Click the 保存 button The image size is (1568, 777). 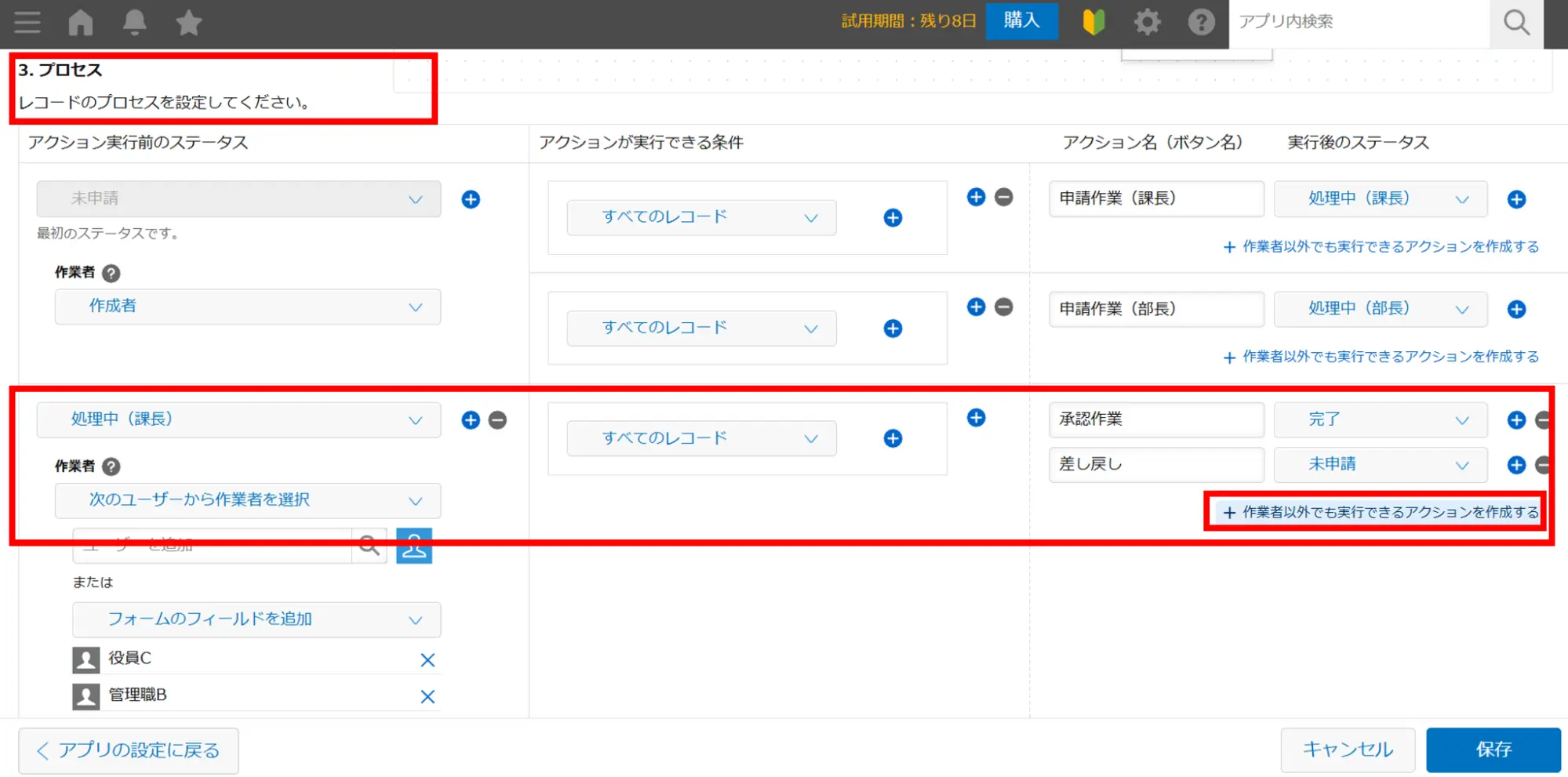(x=1493, y=750)
